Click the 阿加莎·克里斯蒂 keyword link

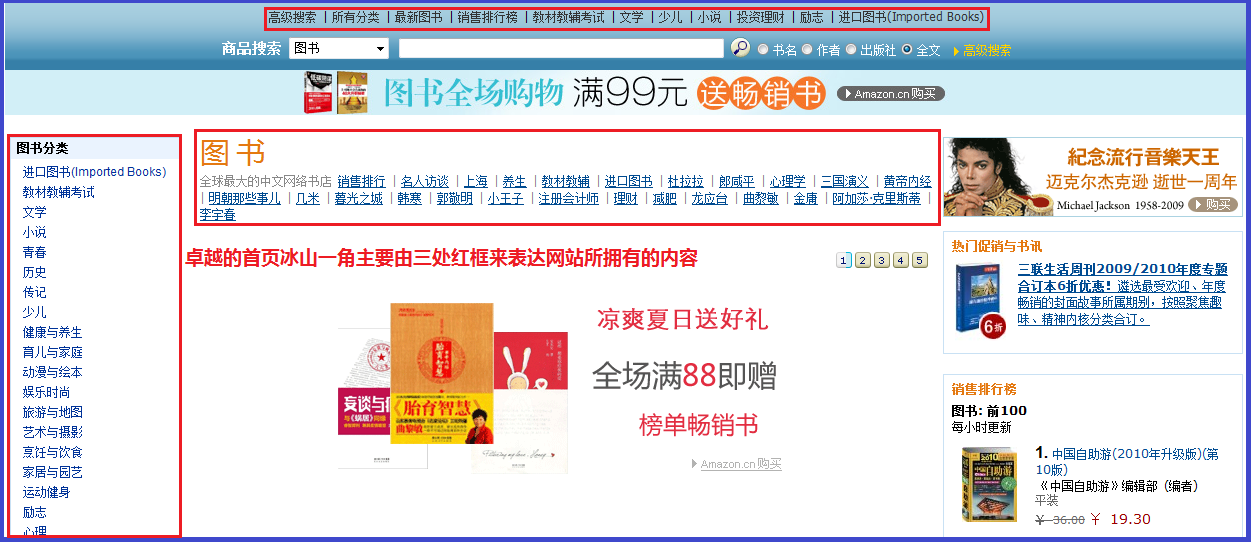[x=877, y=199]
